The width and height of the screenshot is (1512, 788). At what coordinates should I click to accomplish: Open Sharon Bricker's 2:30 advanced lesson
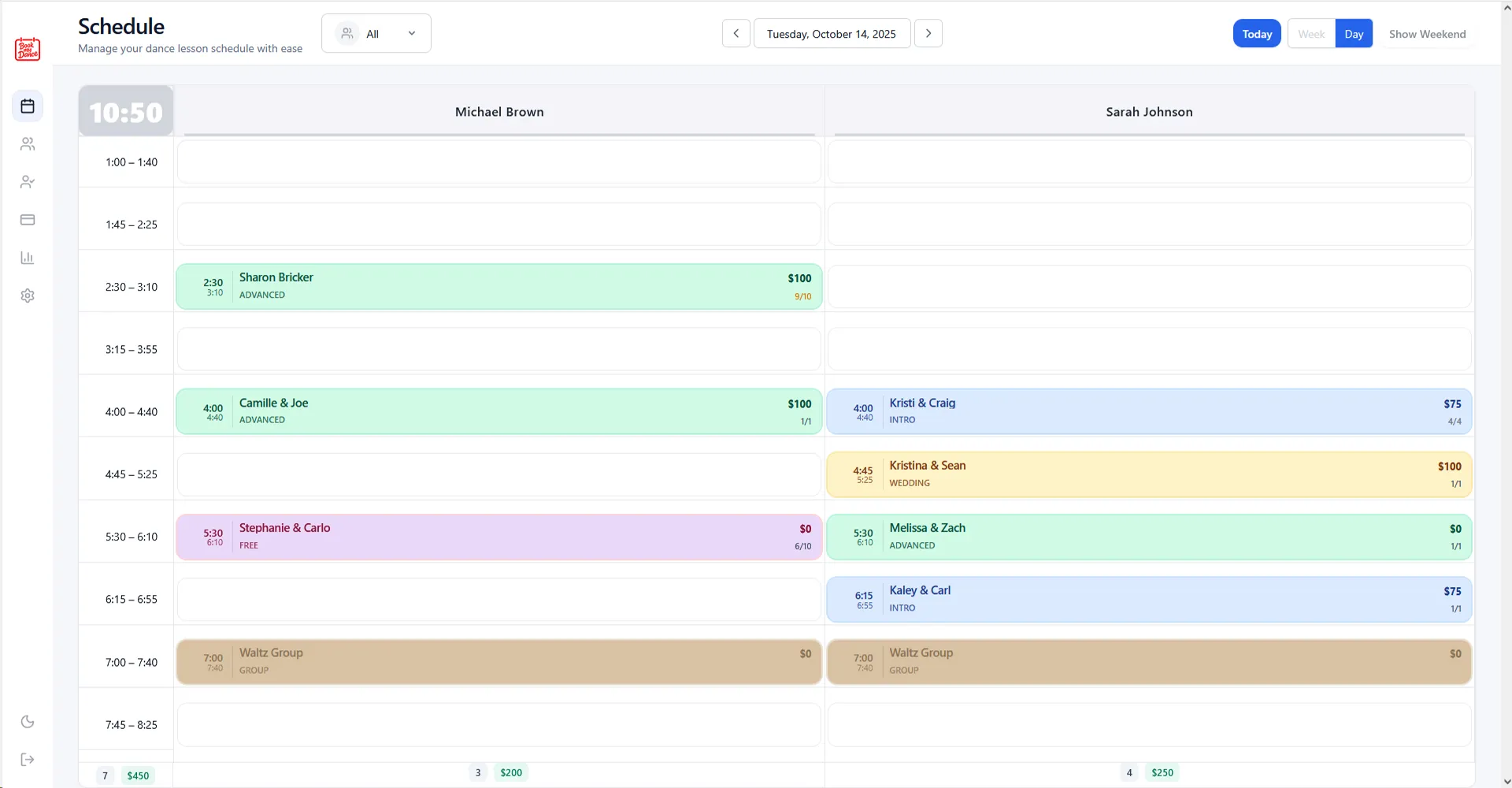click(499, 287)
